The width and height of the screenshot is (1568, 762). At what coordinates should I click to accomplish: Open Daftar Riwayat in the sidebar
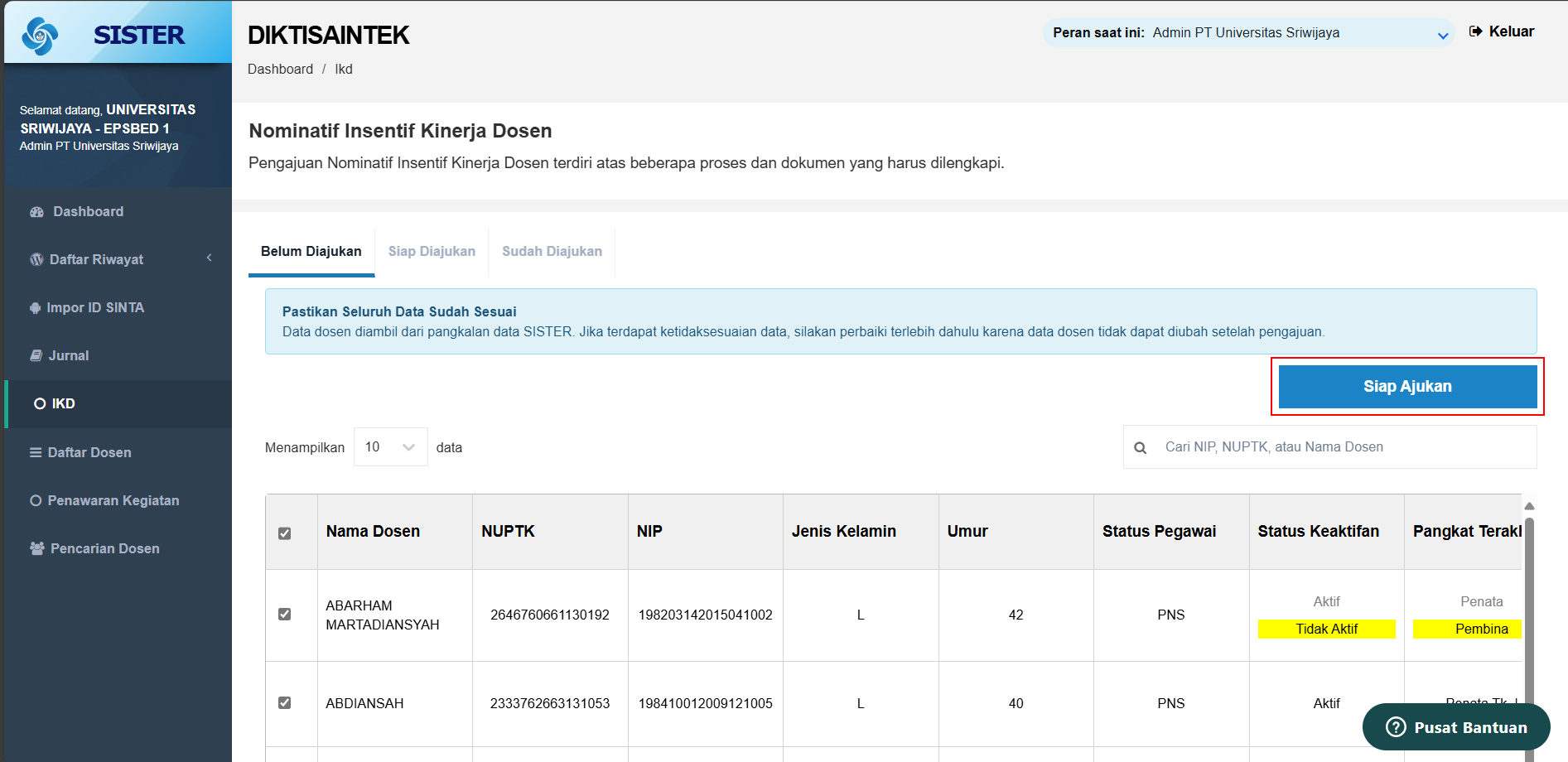point(118,260)
